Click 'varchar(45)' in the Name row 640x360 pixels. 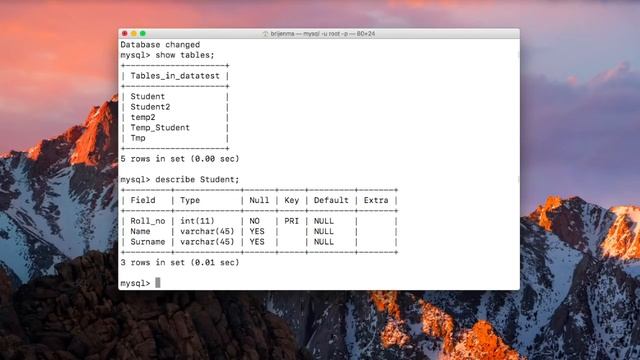[207, 231]
